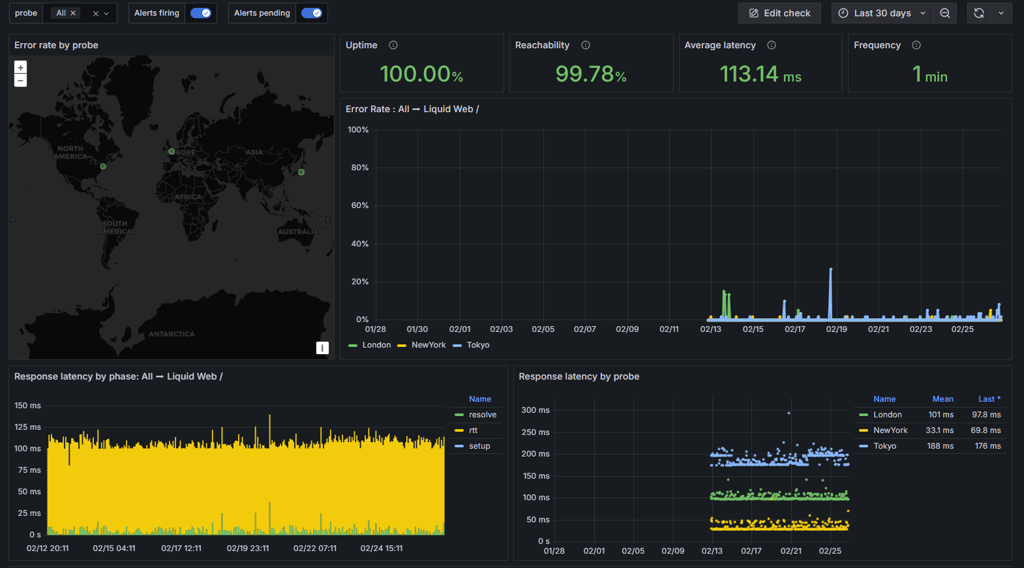The width and height of the screenshot is (1024, 568).
Task: Zoom in on the error rate map
Action: point(20,67)
